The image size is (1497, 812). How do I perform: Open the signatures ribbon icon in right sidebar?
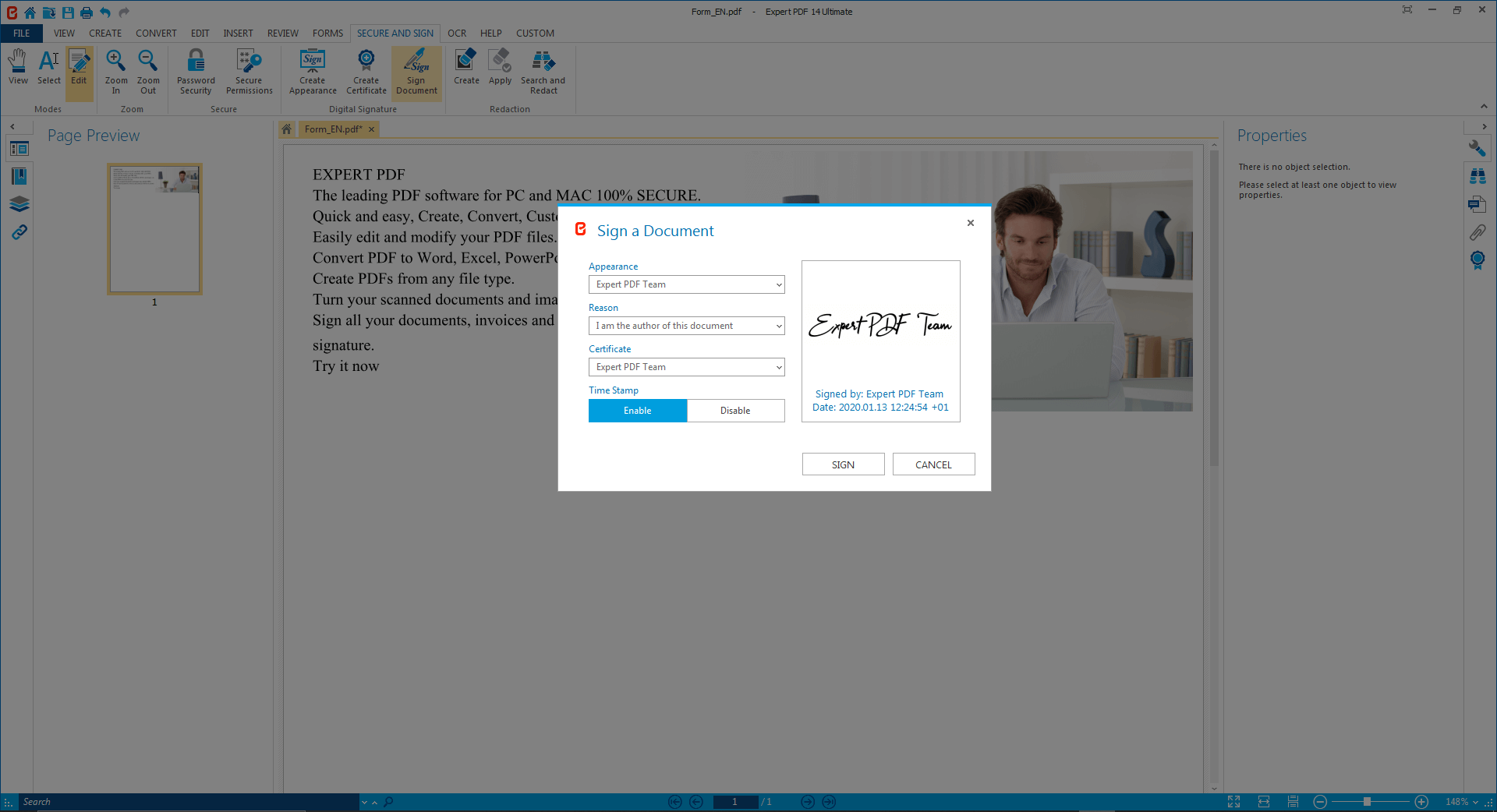click(1478, 260)
